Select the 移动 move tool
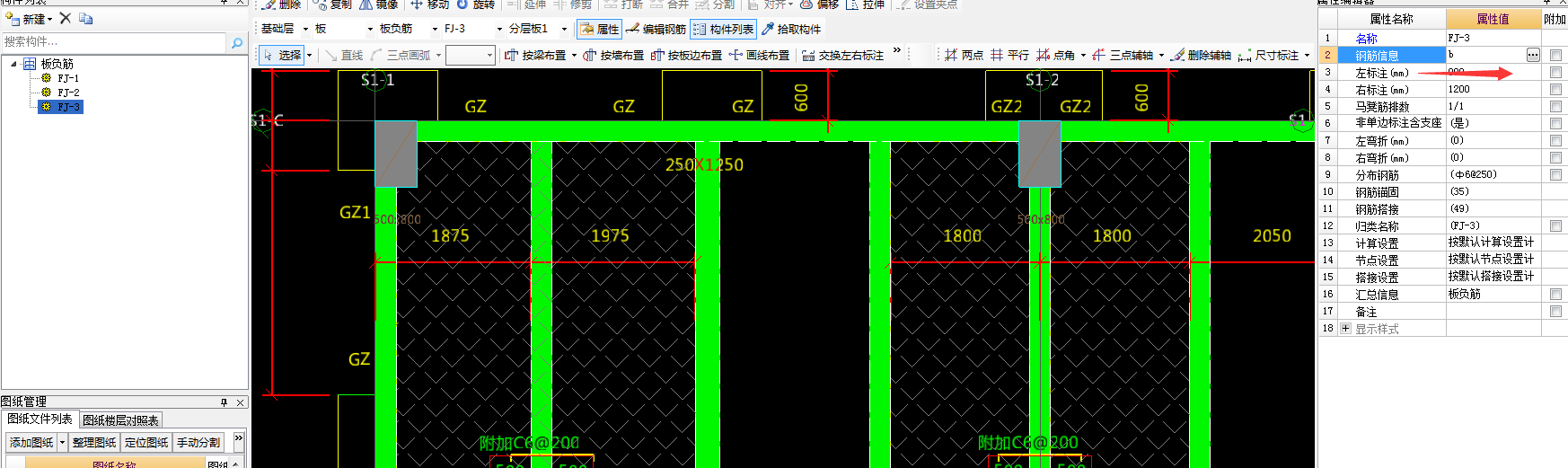This screenshot has width=1568, height=468. pos(429,4)
